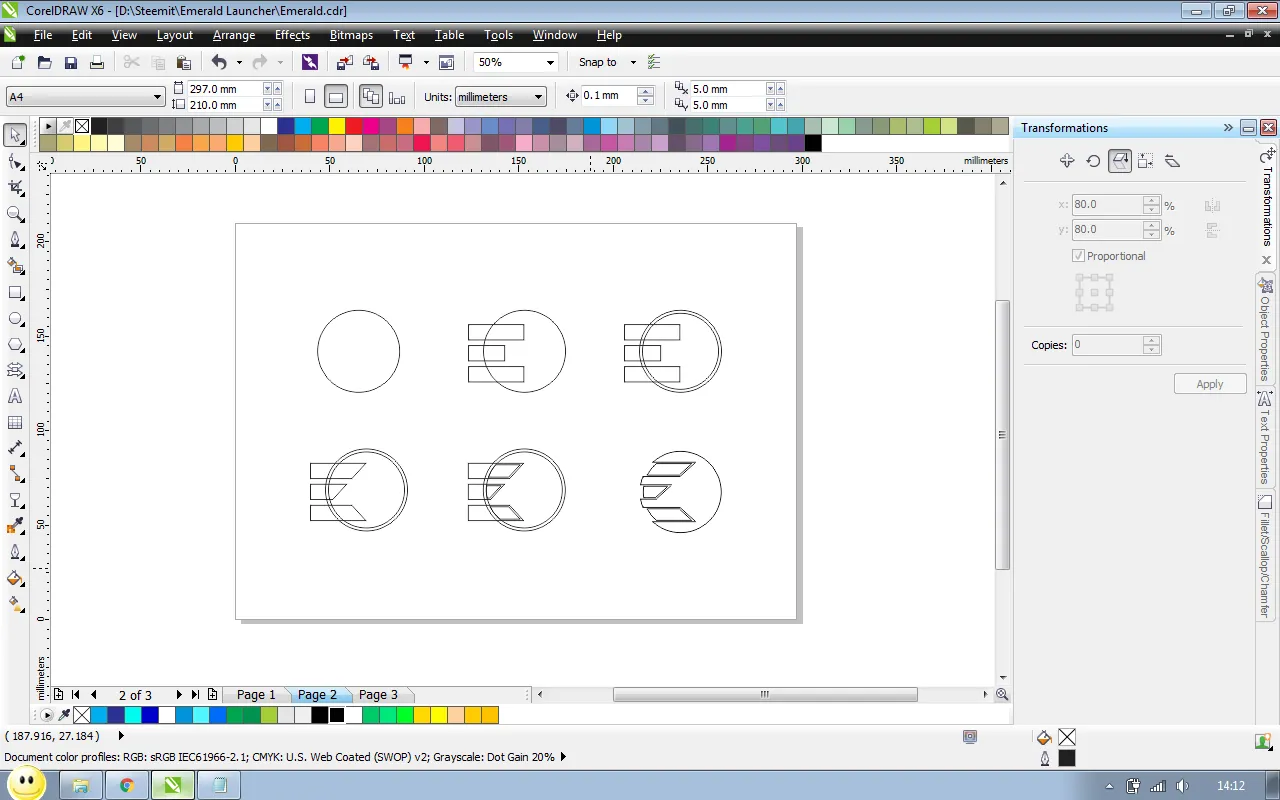Select the Smart Fill tool
Image resolution: width=1280 pixels, height=800 pixels.
coord(15,266)
